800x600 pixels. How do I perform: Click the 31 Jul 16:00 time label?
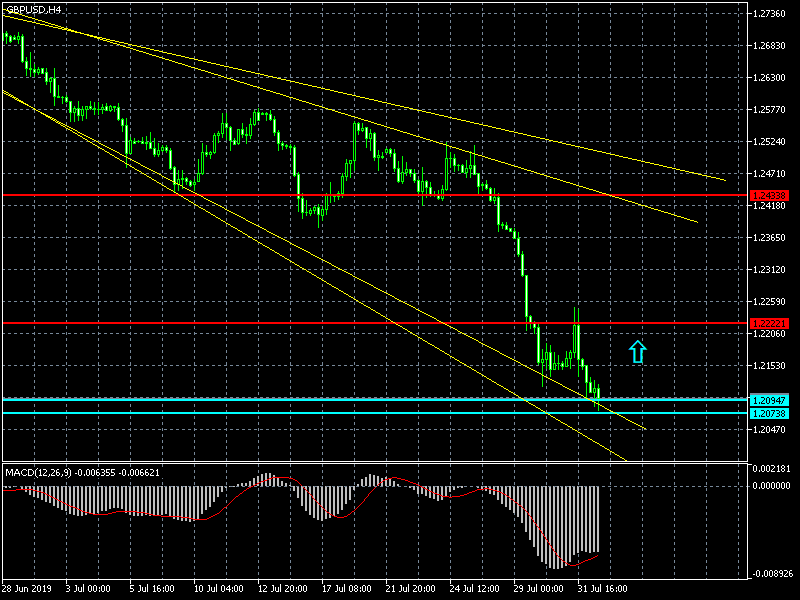(602, 589)
